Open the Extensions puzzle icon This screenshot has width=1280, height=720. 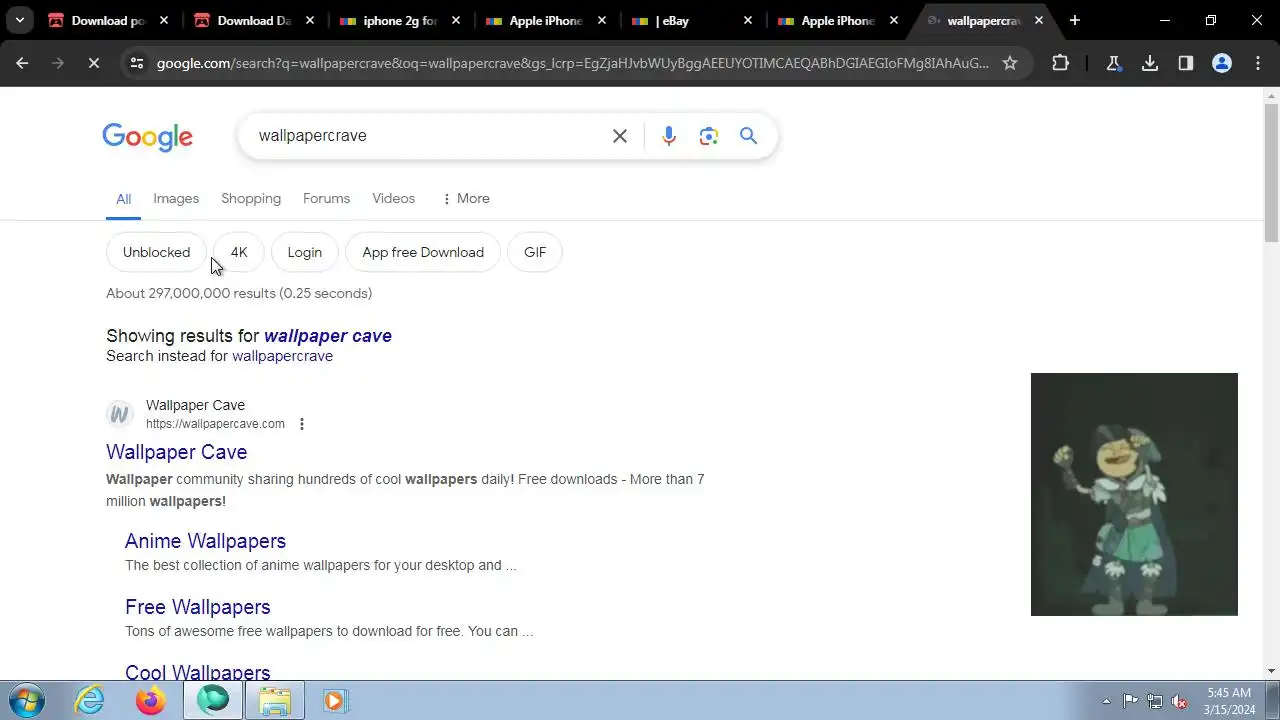coord(1060,63)
